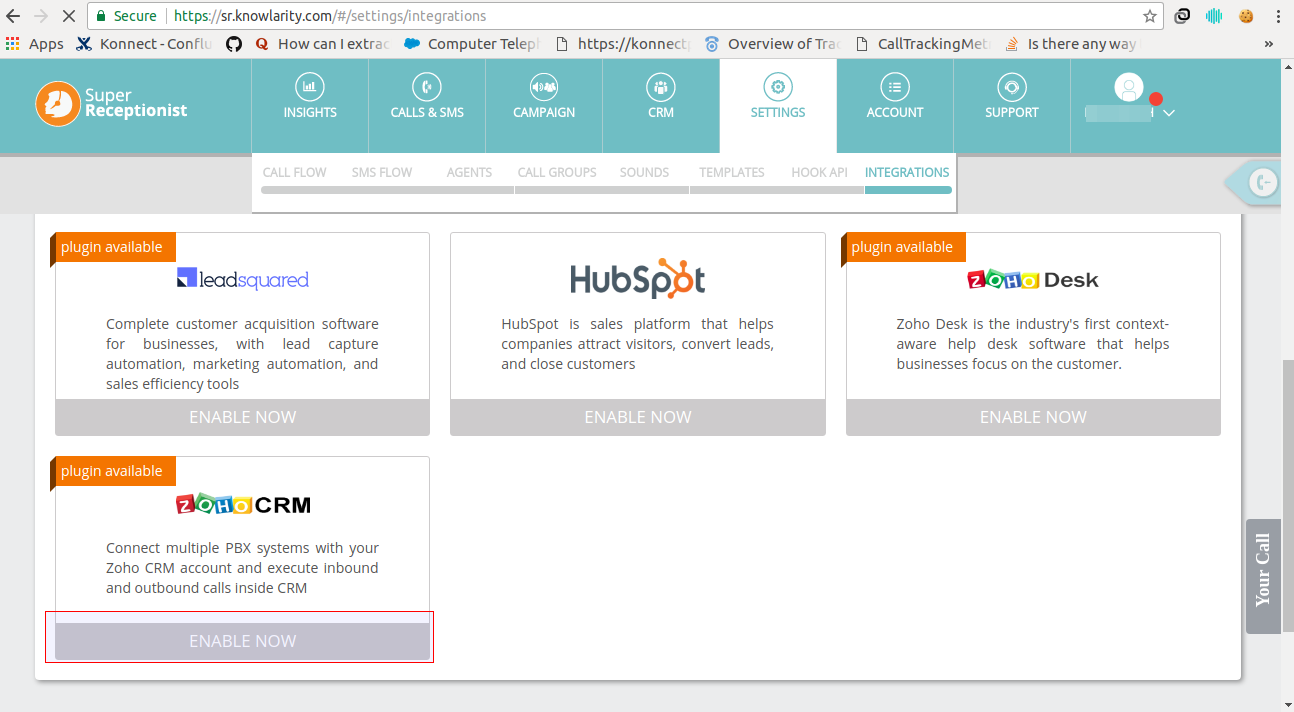Select the Integrations sub-tab

click(x=907, y=172)
